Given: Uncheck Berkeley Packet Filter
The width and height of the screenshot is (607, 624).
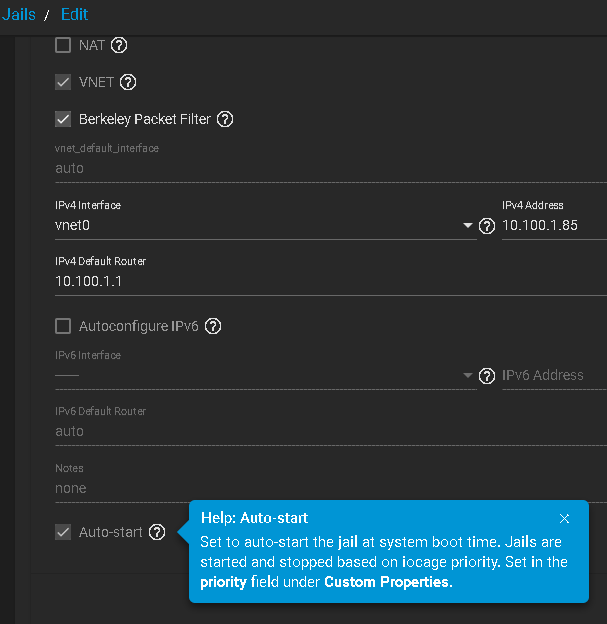Looking at the screenshot, I should 63,119.
